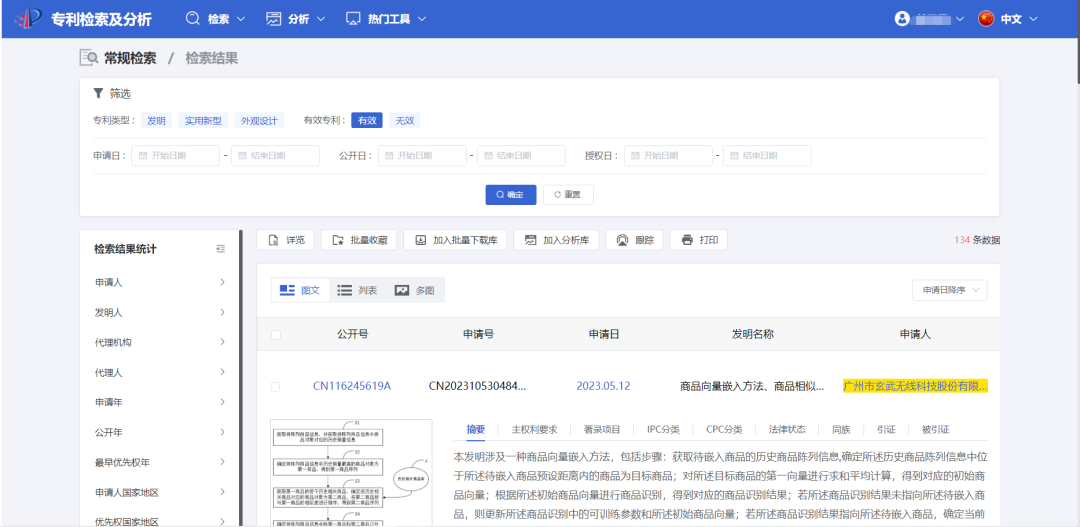Expand the 发明人 statistics row
The image size is (1080, 527).
click(x=160, y=312)
